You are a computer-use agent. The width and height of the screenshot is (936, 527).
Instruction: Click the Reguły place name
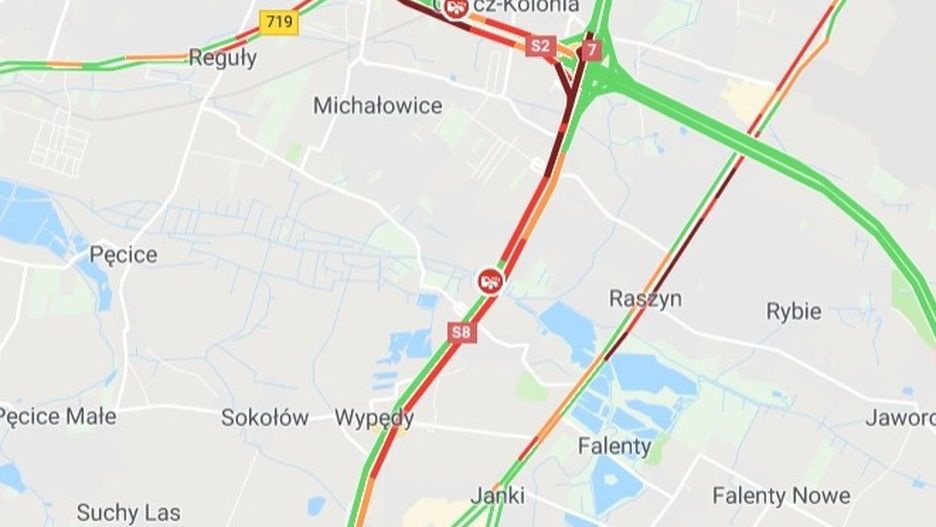point(223,58)
